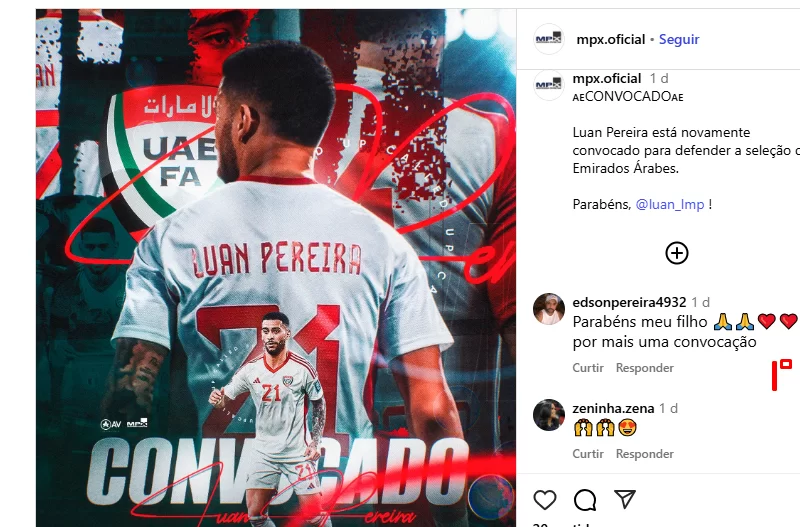Open the 1 d timestamp on edsonpereira4932's comment
Screen dimensions: 800x527
(x=701, y=303)
